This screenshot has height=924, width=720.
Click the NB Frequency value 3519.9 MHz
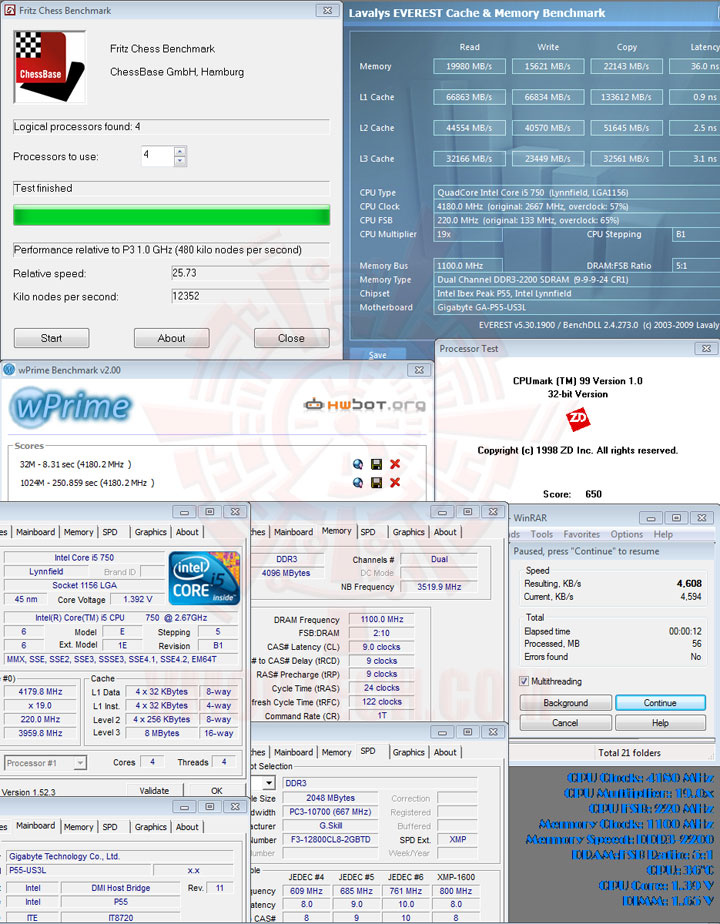coord(439,586)
